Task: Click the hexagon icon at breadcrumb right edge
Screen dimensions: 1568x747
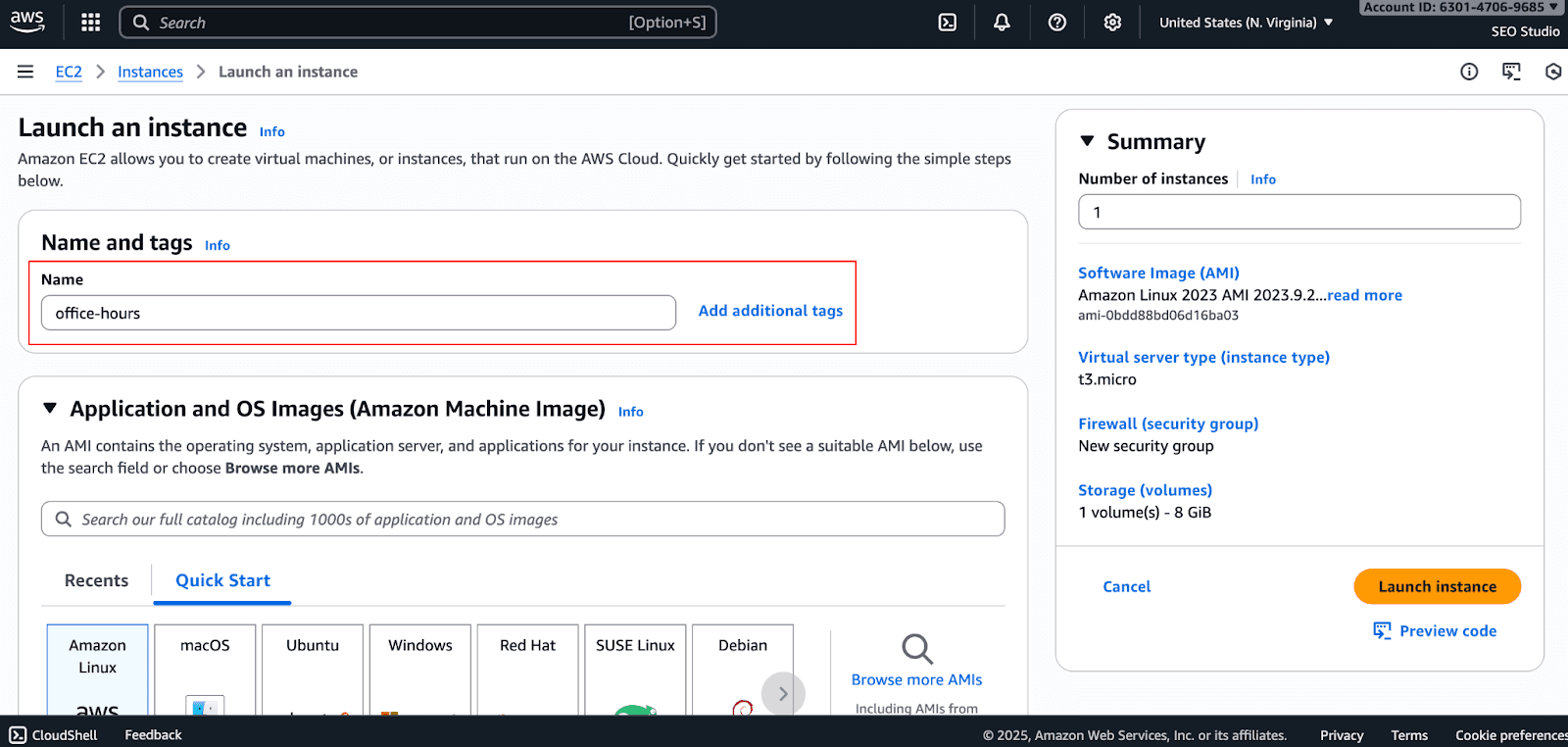Action: pos(1553,72)
